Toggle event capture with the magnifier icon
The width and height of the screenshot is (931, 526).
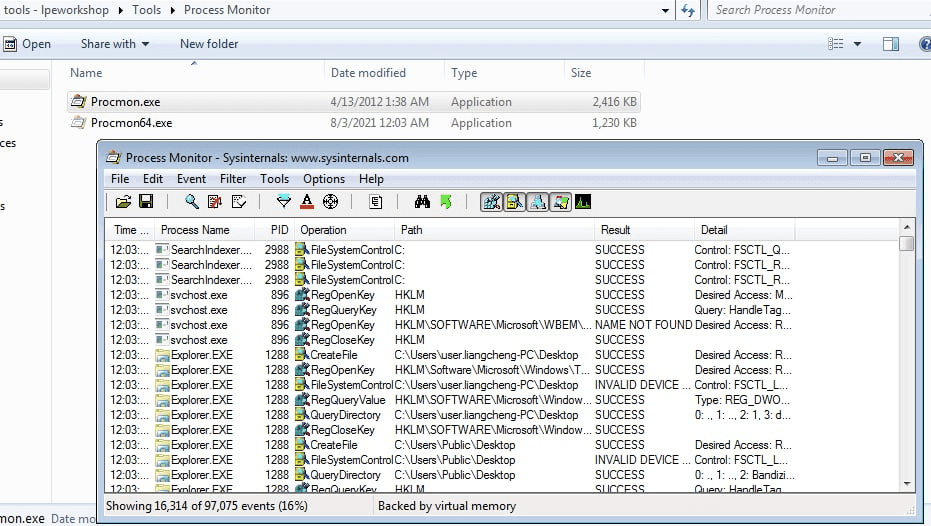coord(192,202)
